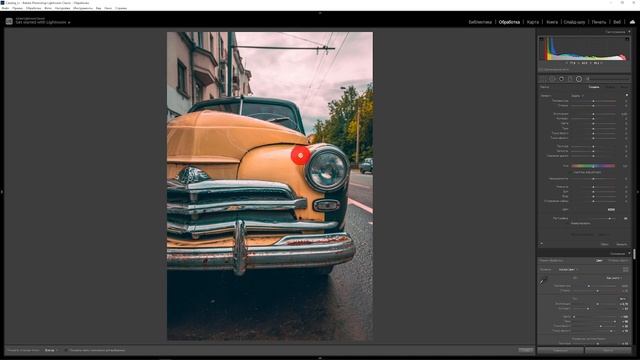This screenshot has width=640, height=360.
Task: Open the Файл menu
Action: coord(5,8)
